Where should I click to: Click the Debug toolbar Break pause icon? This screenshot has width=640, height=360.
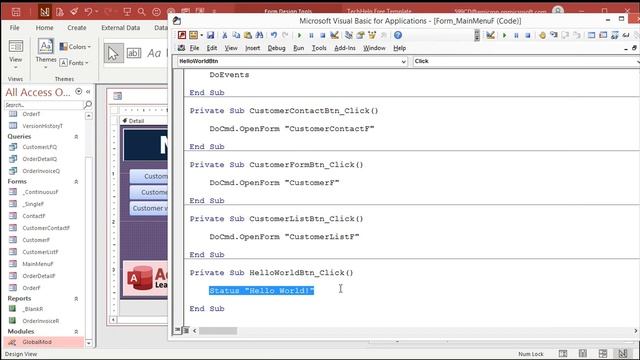point(516,36)
